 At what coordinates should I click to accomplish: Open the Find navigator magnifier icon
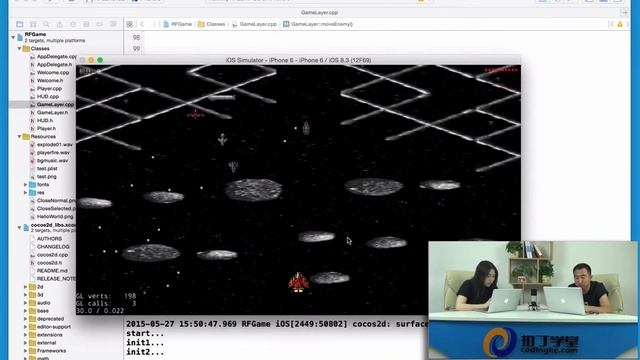pyautogui.click(x=46, y=24)
